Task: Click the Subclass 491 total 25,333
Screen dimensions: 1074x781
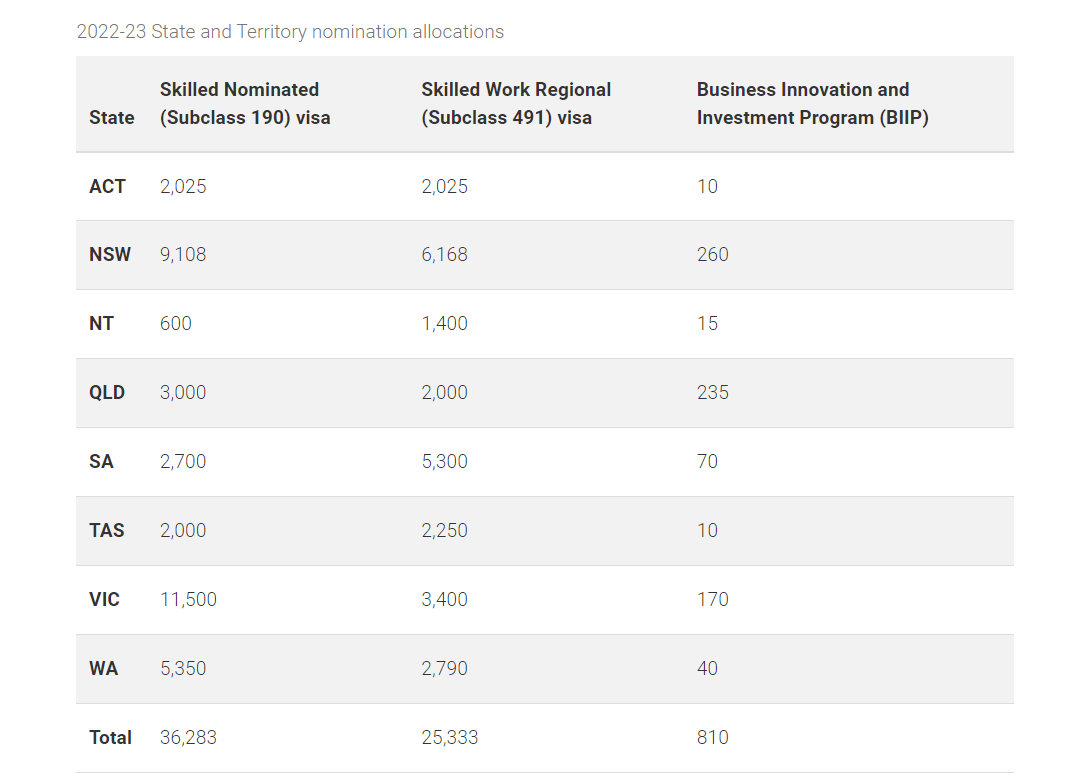Action: click(x=450, y=738)
